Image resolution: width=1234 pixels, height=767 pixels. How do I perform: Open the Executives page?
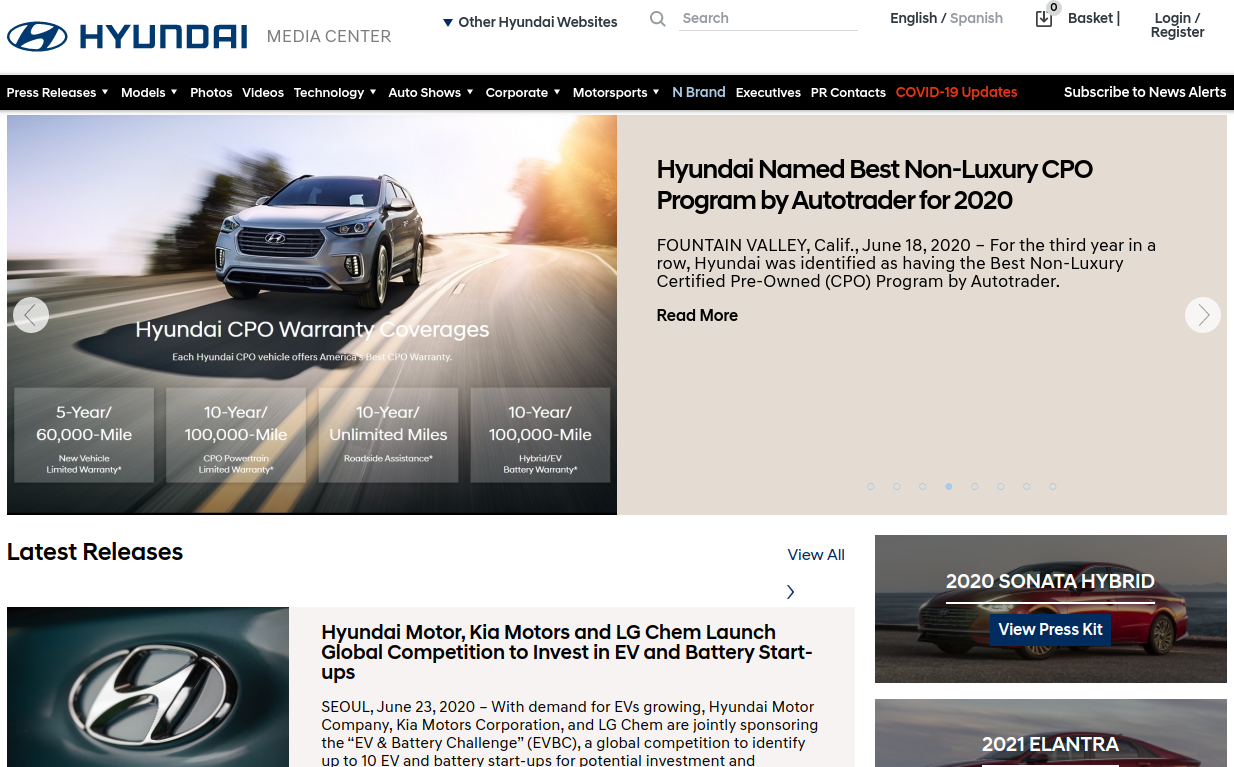[x=768, y=93]
